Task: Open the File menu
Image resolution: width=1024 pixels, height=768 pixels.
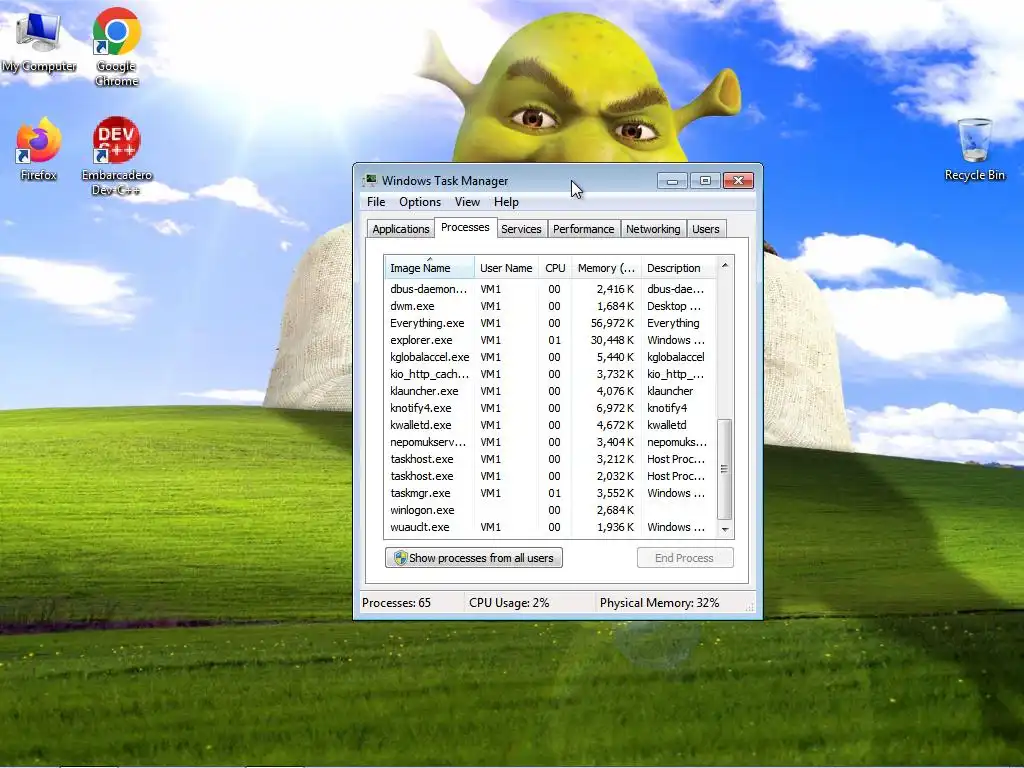Action: click(x=376, y=202)
